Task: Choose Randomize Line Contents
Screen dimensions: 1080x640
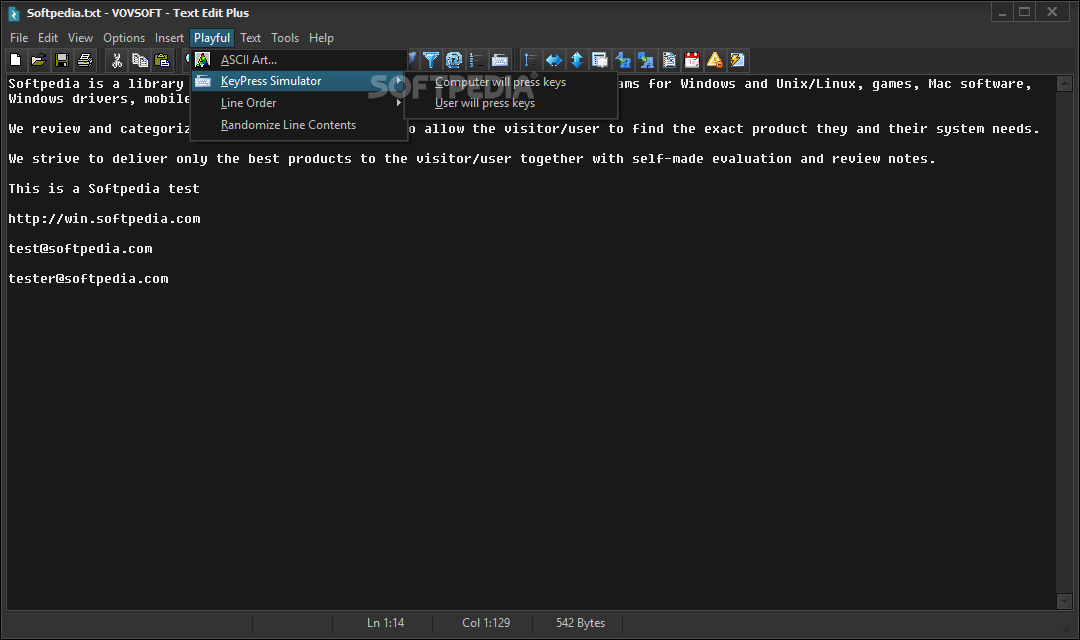Action: (299, 125)
